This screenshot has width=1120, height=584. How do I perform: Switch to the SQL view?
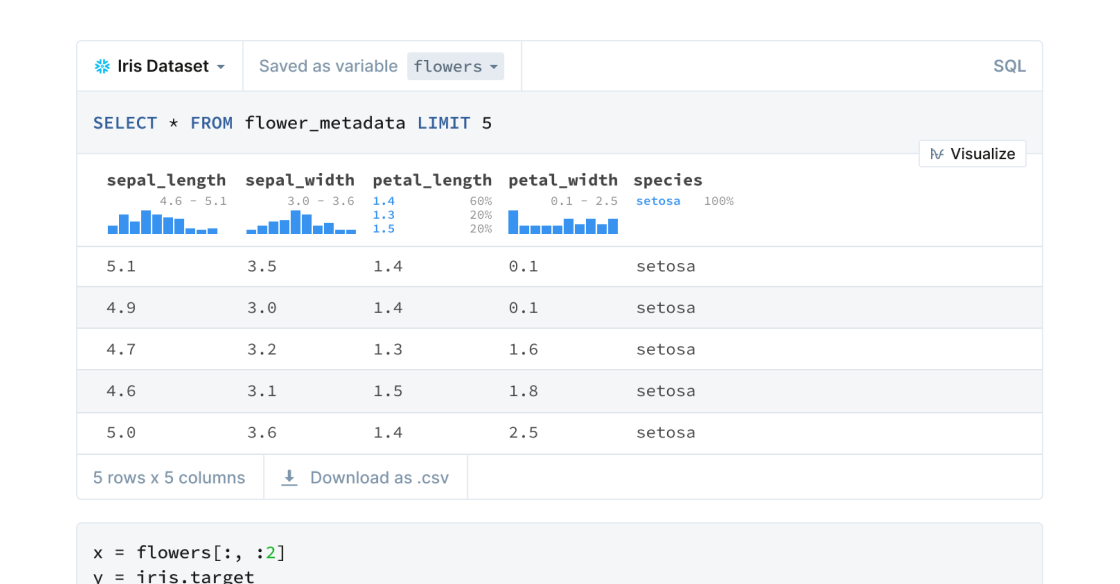click(1009, 65)
